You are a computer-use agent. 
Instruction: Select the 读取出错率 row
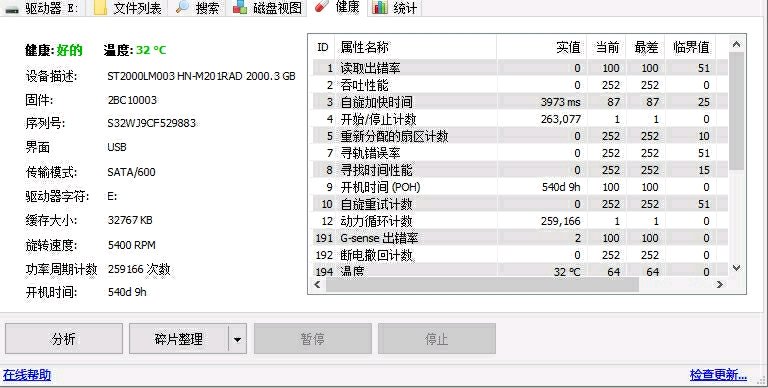click(x=520, y=68)
